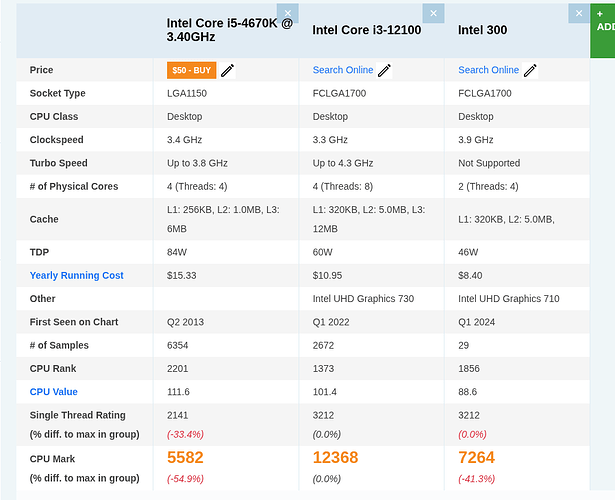Screen dimensions: 615x500
Task: Click pencil icon in Core i3-12100 price cell
Action: click(x=385, y=70)
